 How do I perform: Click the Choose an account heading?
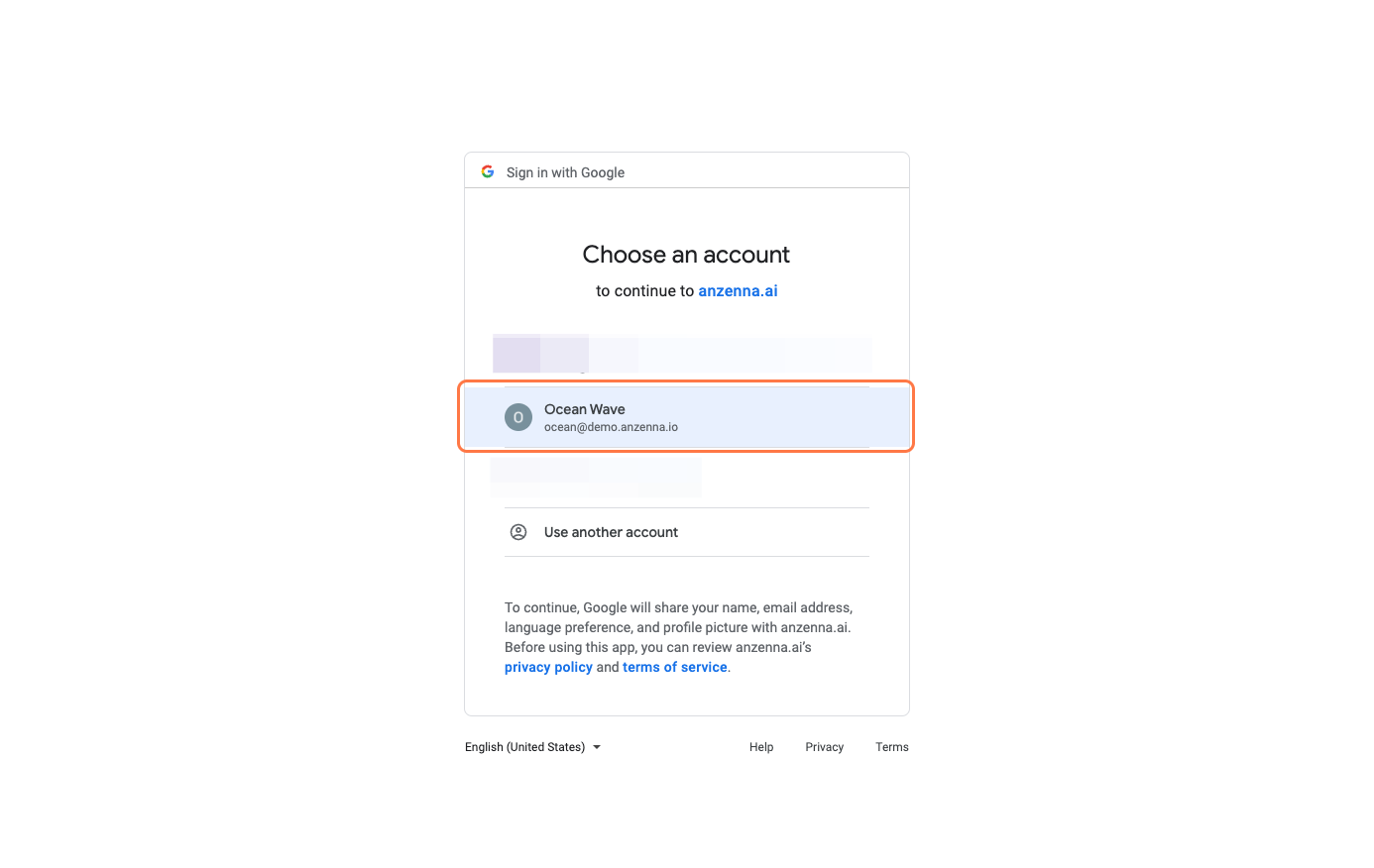coord(686,255)
